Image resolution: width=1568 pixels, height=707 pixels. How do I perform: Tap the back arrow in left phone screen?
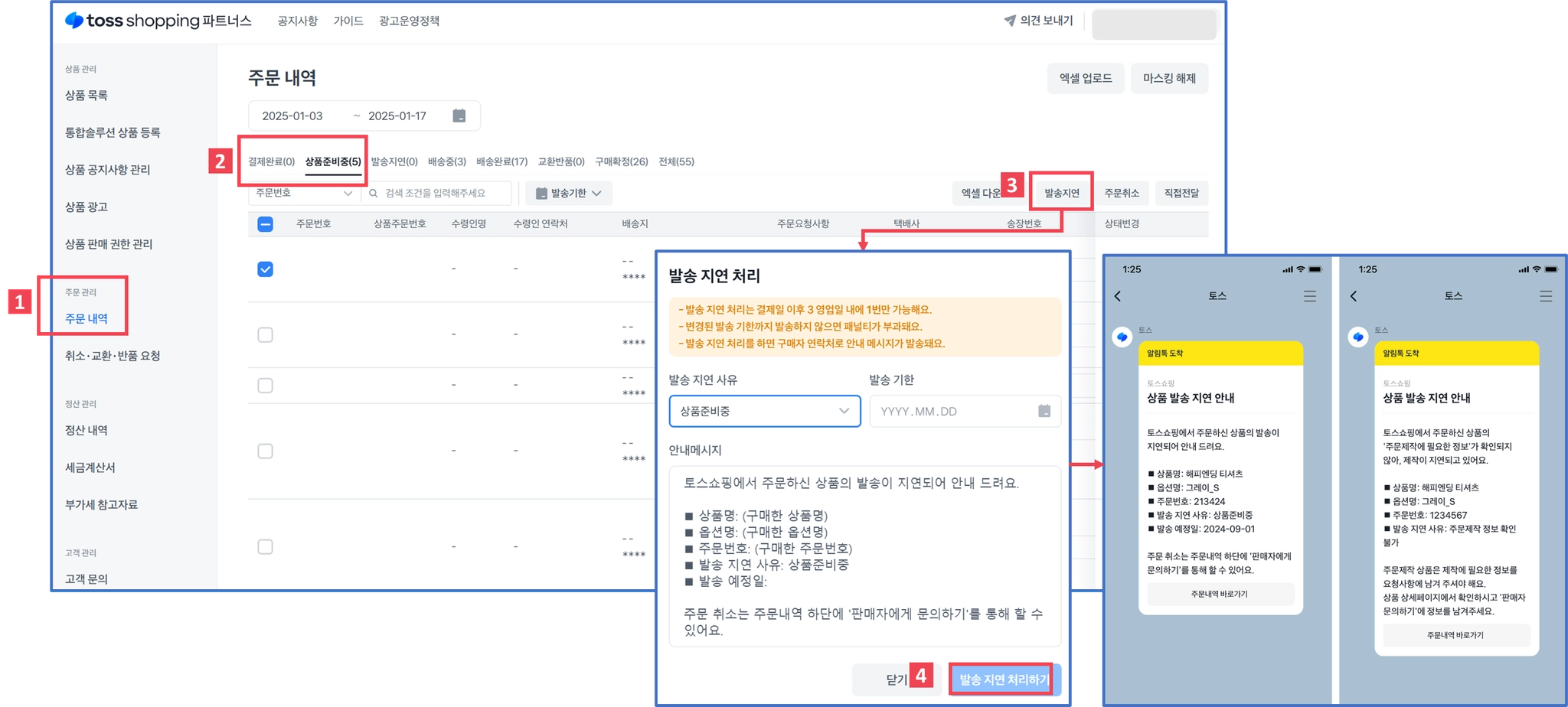pos(1118,296)
